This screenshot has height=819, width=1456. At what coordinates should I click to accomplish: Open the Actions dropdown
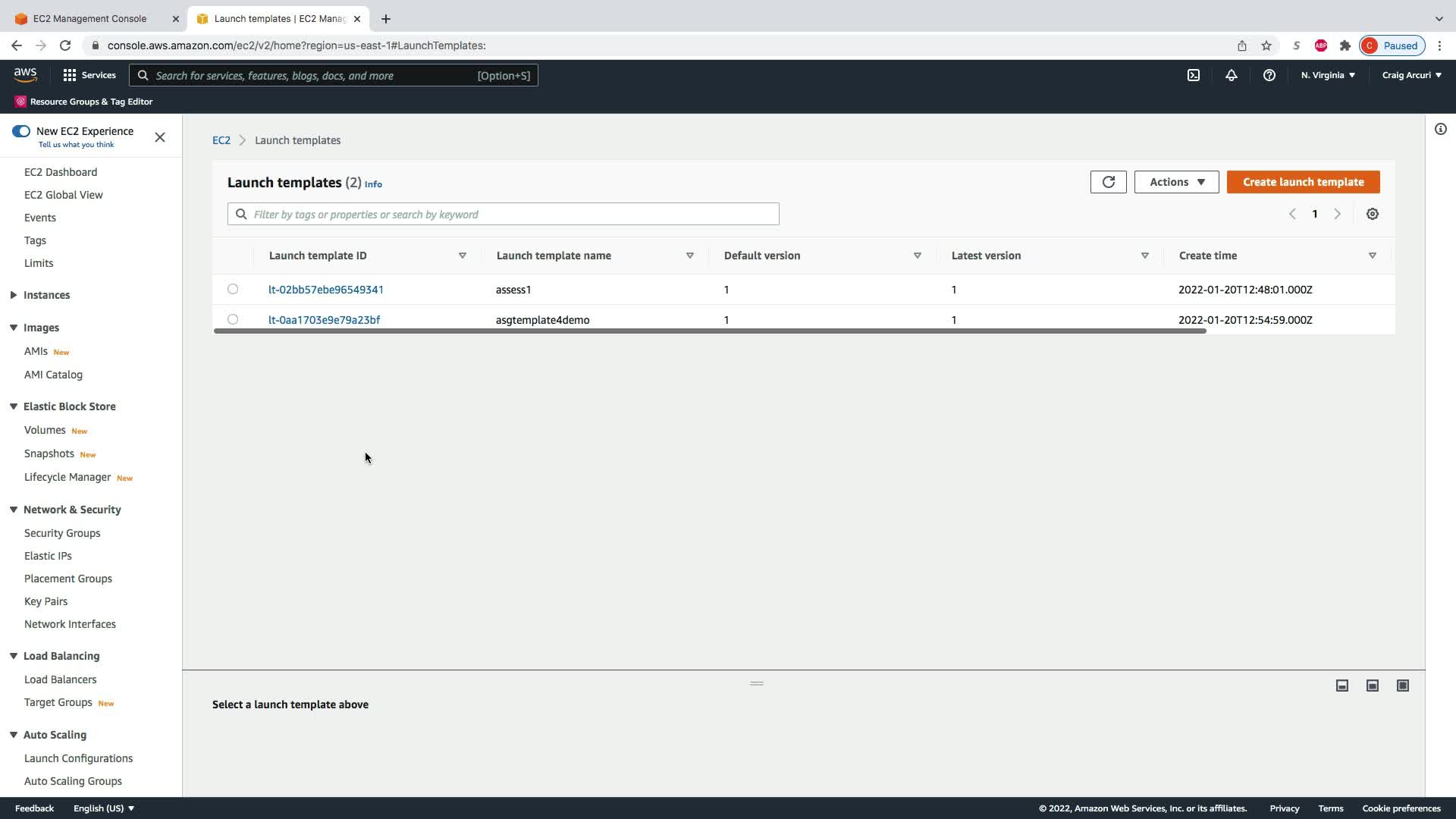point(1176,182)
